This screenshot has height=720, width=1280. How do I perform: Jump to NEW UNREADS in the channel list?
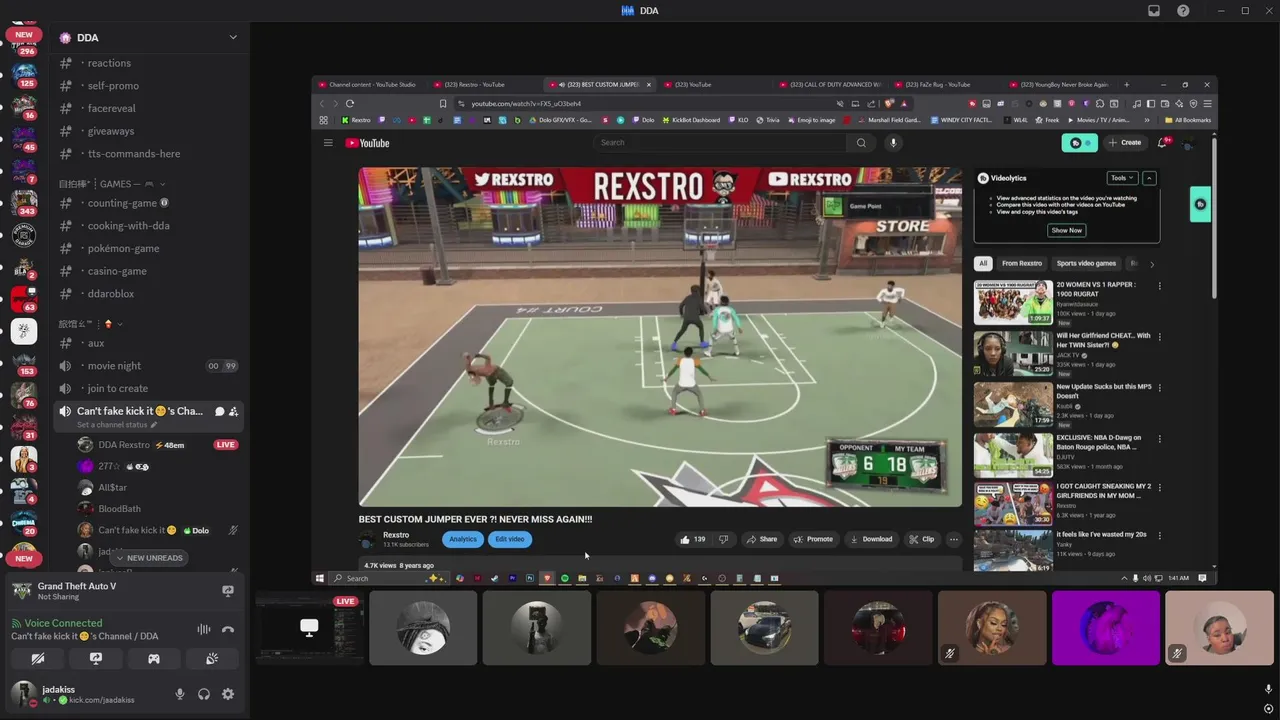[x=148, y=558]
